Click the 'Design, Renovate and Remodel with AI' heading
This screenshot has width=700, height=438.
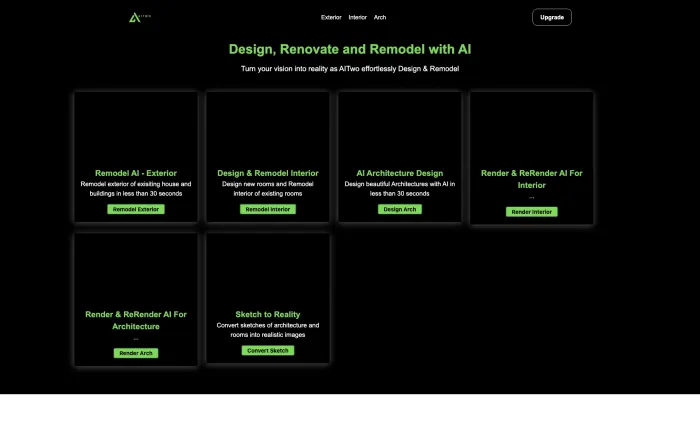click(350, 49)
